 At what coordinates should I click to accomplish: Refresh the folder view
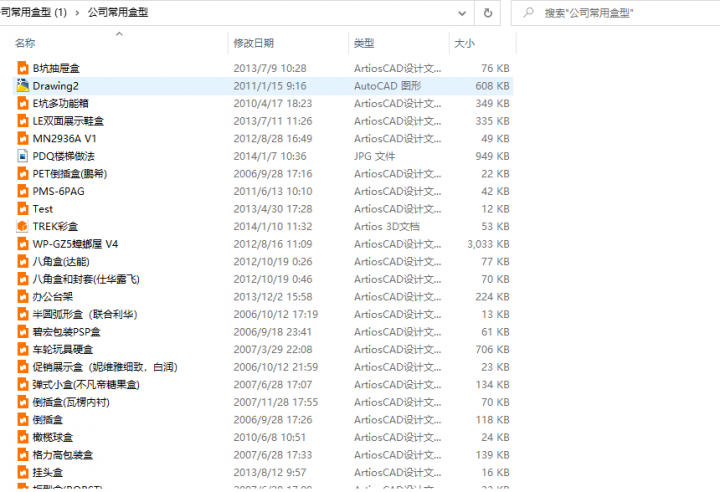[488, 13]
